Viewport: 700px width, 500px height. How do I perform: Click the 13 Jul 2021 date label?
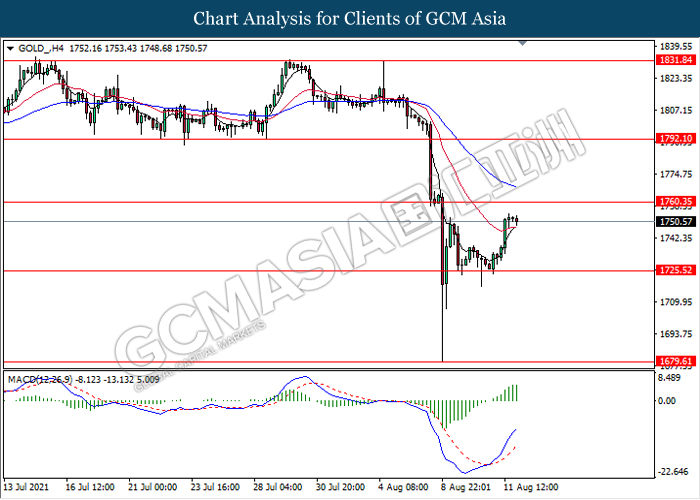pyautogui.click(x=26, y=487)
